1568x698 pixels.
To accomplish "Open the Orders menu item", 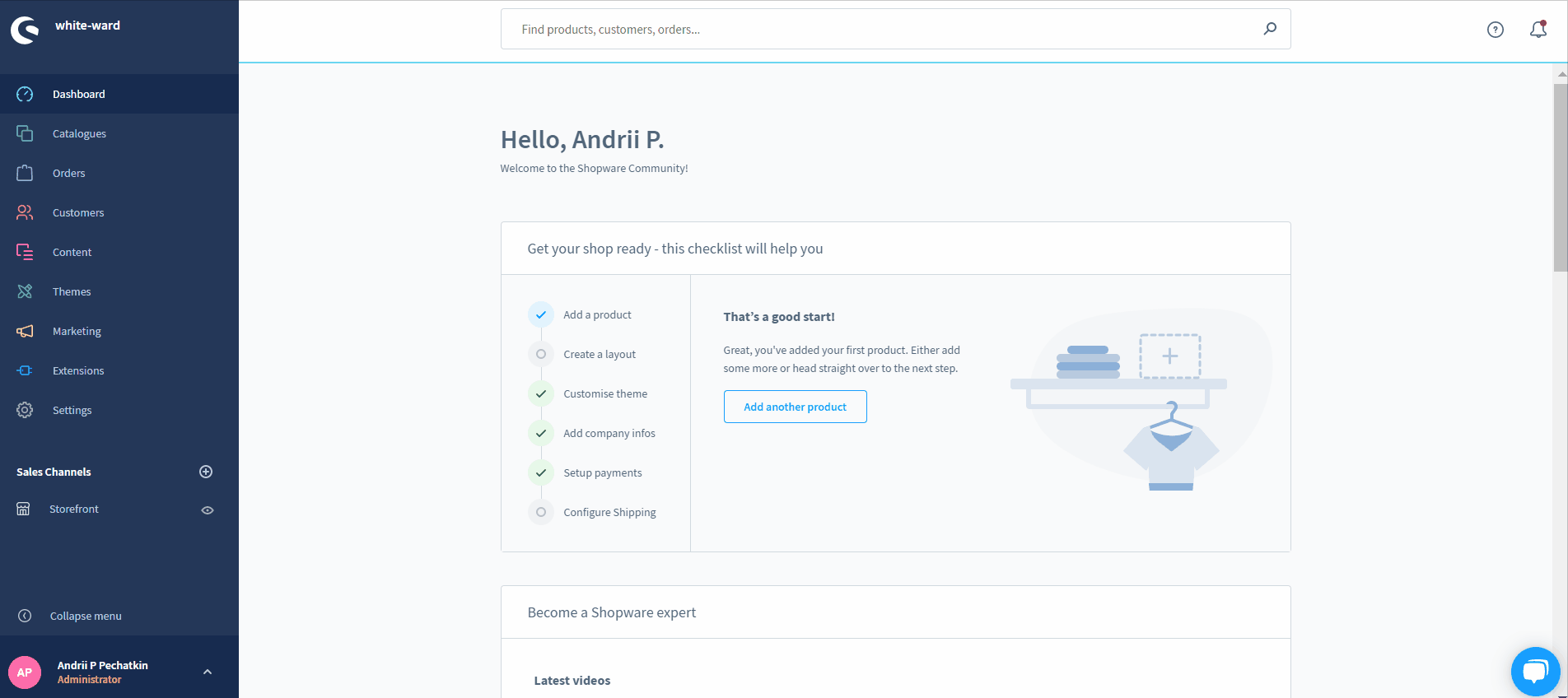I will 69,173.
